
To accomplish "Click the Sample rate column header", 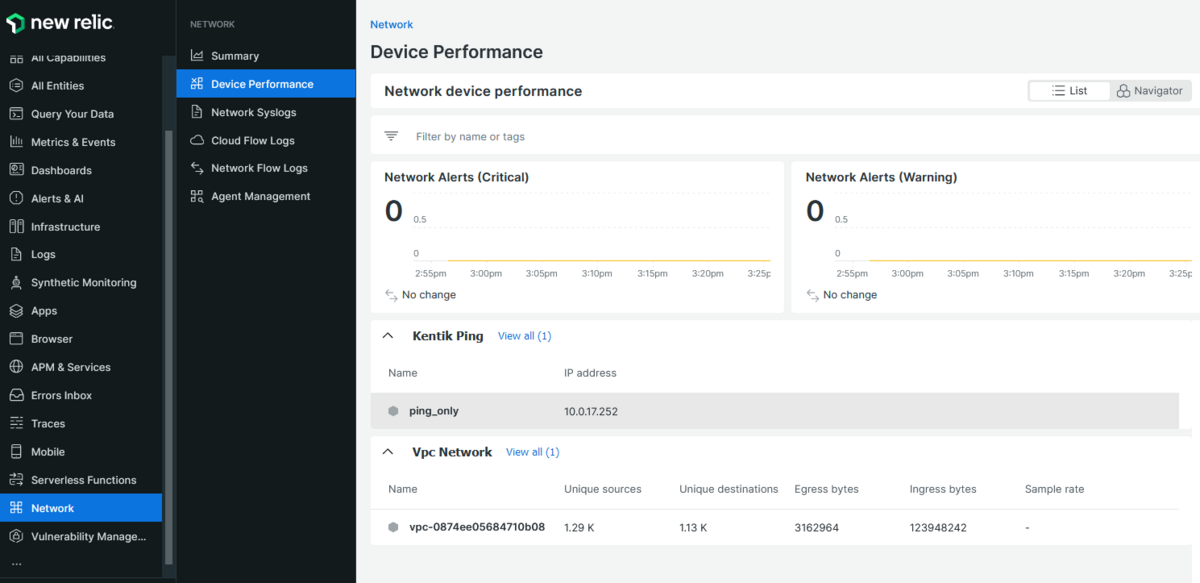I will [1054, 489].
